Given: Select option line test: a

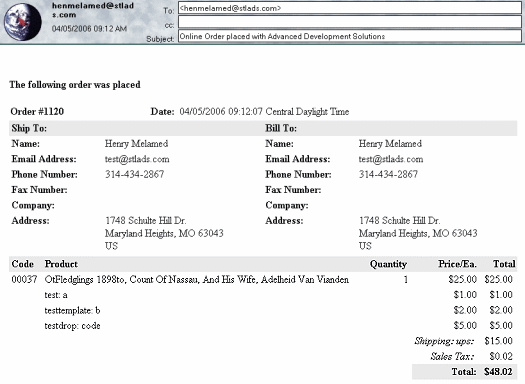Looking at the screenshot, I should [56, 295].
